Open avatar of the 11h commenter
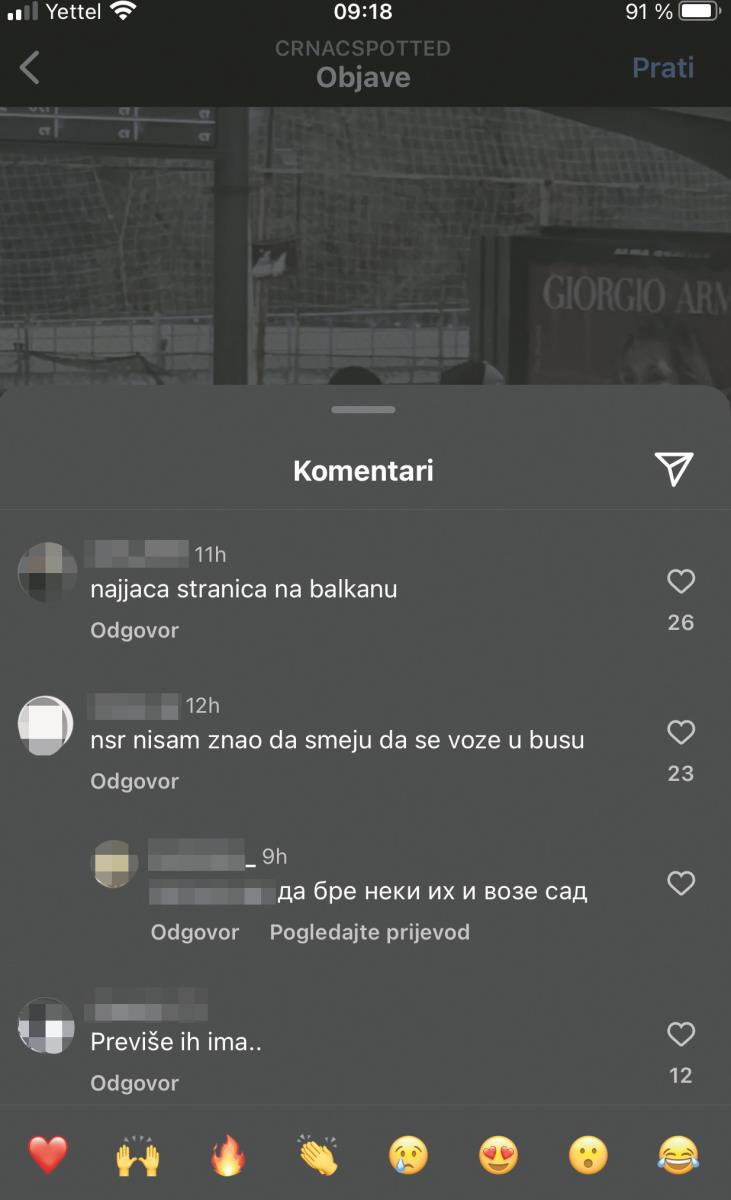731x1200 pixels. click(47, 572)
